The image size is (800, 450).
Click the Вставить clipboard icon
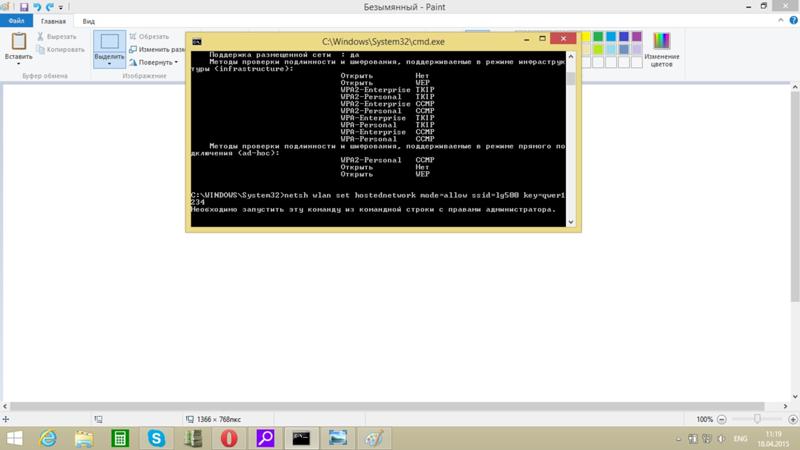pyautogui.click(x=19, y=41)
